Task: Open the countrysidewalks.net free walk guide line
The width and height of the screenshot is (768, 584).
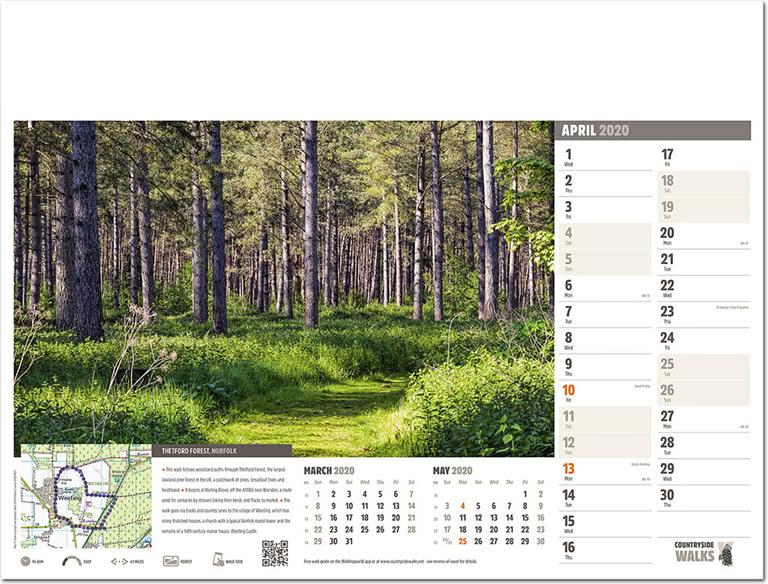Action: click(390, 561)
